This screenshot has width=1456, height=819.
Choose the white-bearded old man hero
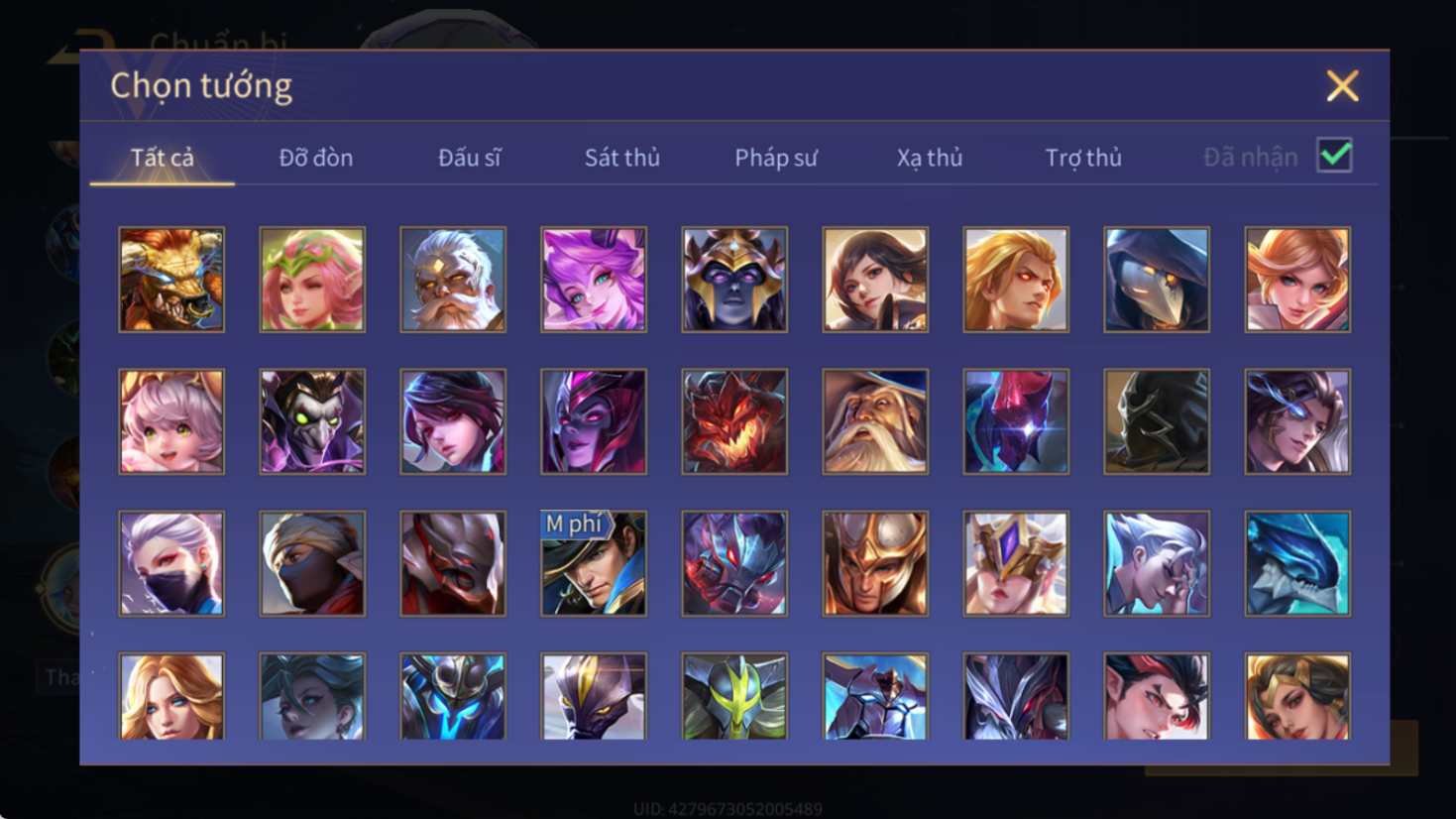(453, 280)
